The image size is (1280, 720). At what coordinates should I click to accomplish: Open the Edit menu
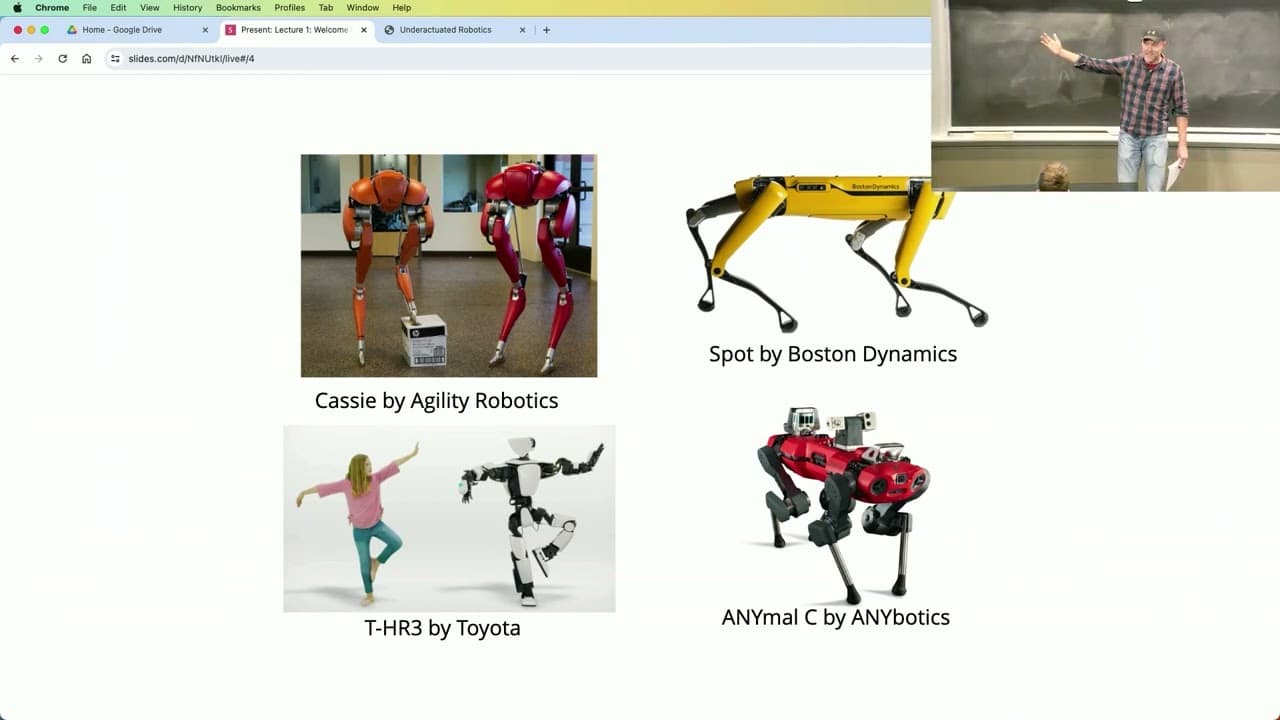point(118,8)
